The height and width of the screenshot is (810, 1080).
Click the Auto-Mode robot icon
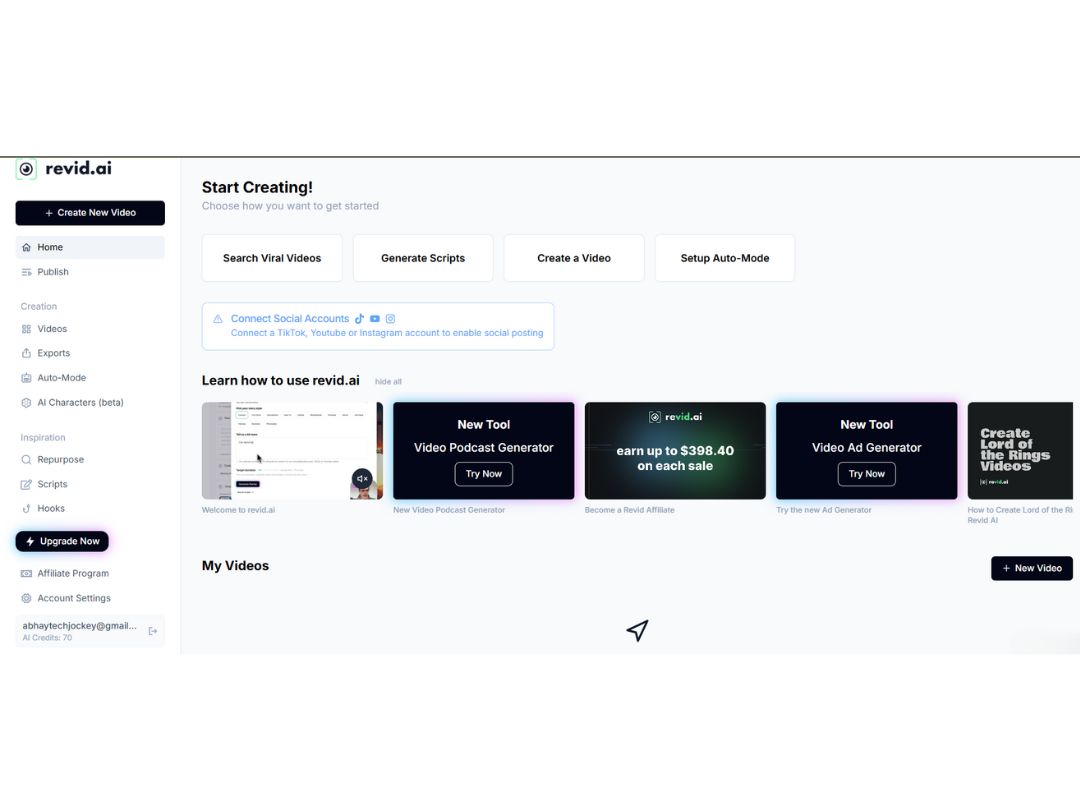[x=26, y=378]
